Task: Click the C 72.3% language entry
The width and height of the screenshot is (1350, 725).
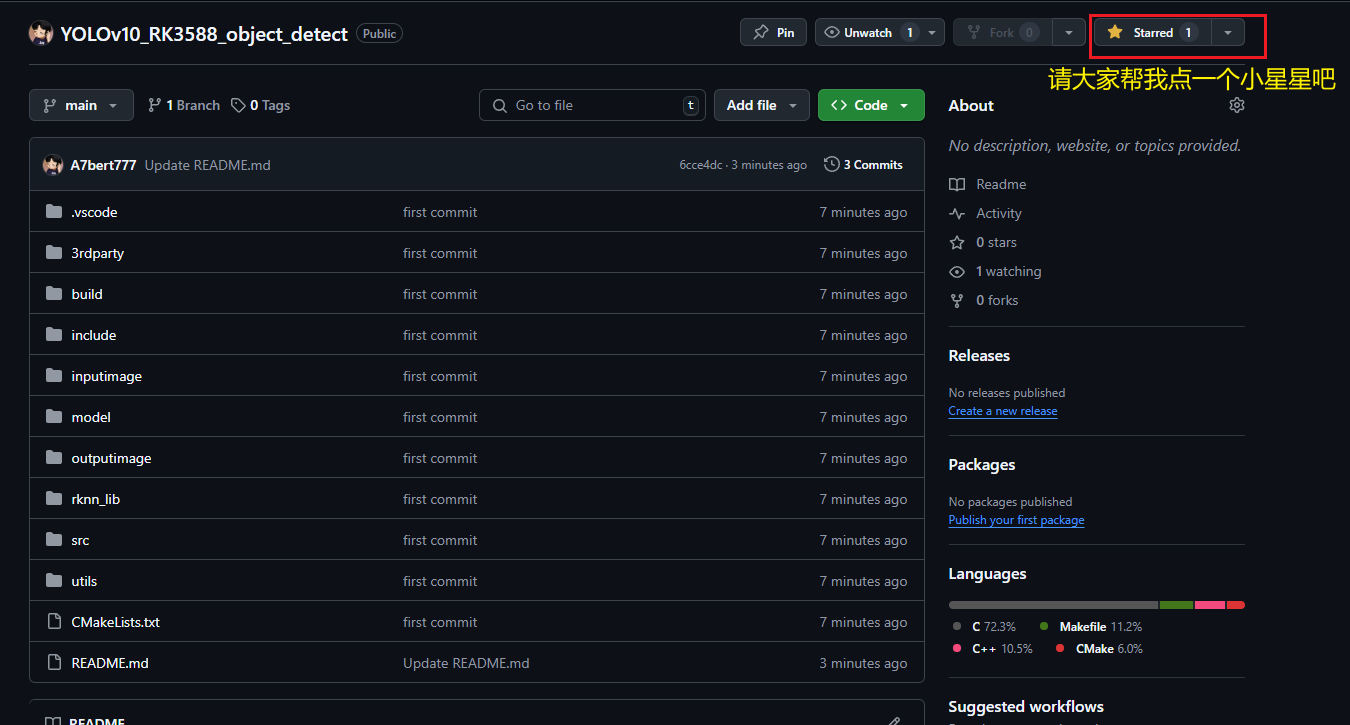Action: coord(985,627)
